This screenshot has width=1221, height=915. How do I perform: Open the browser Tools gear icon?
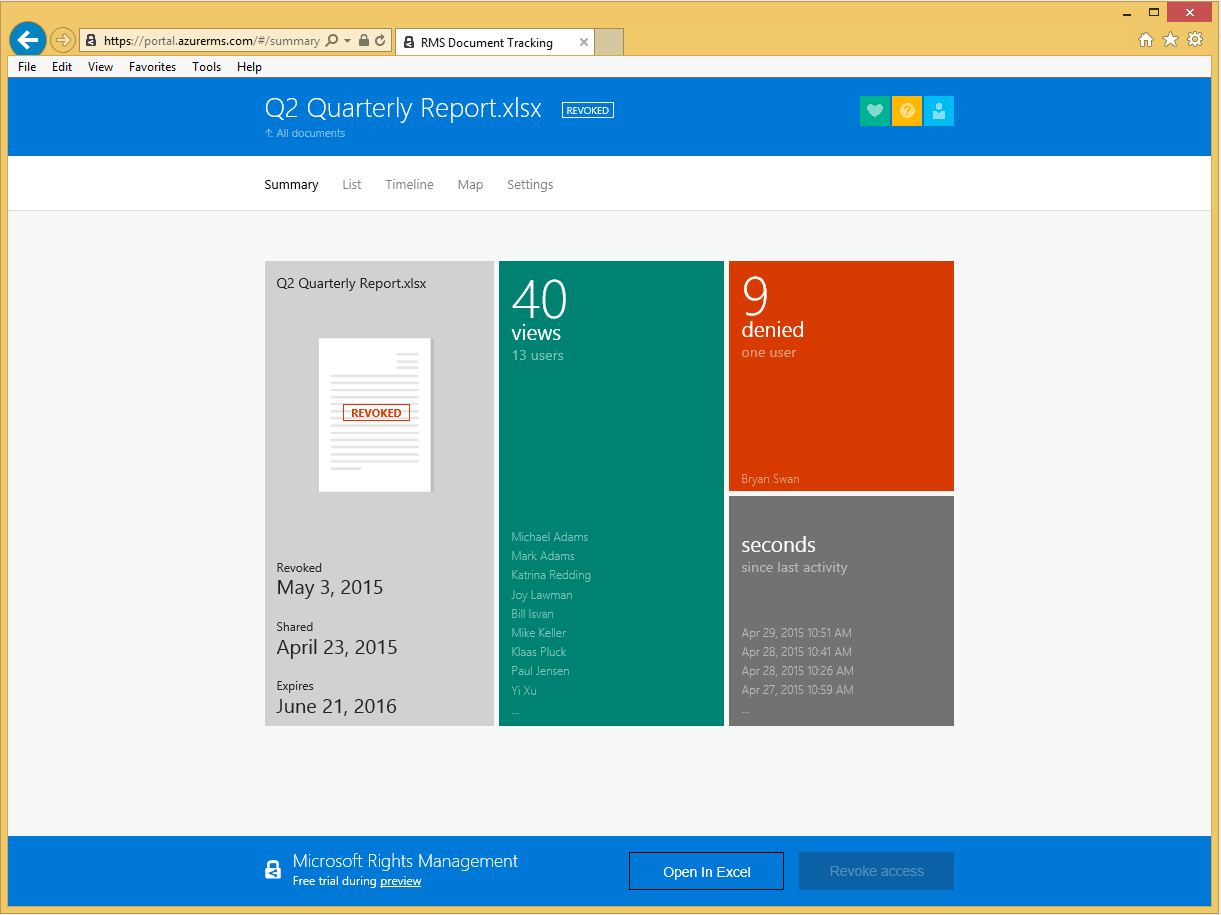pos(1195,40)
